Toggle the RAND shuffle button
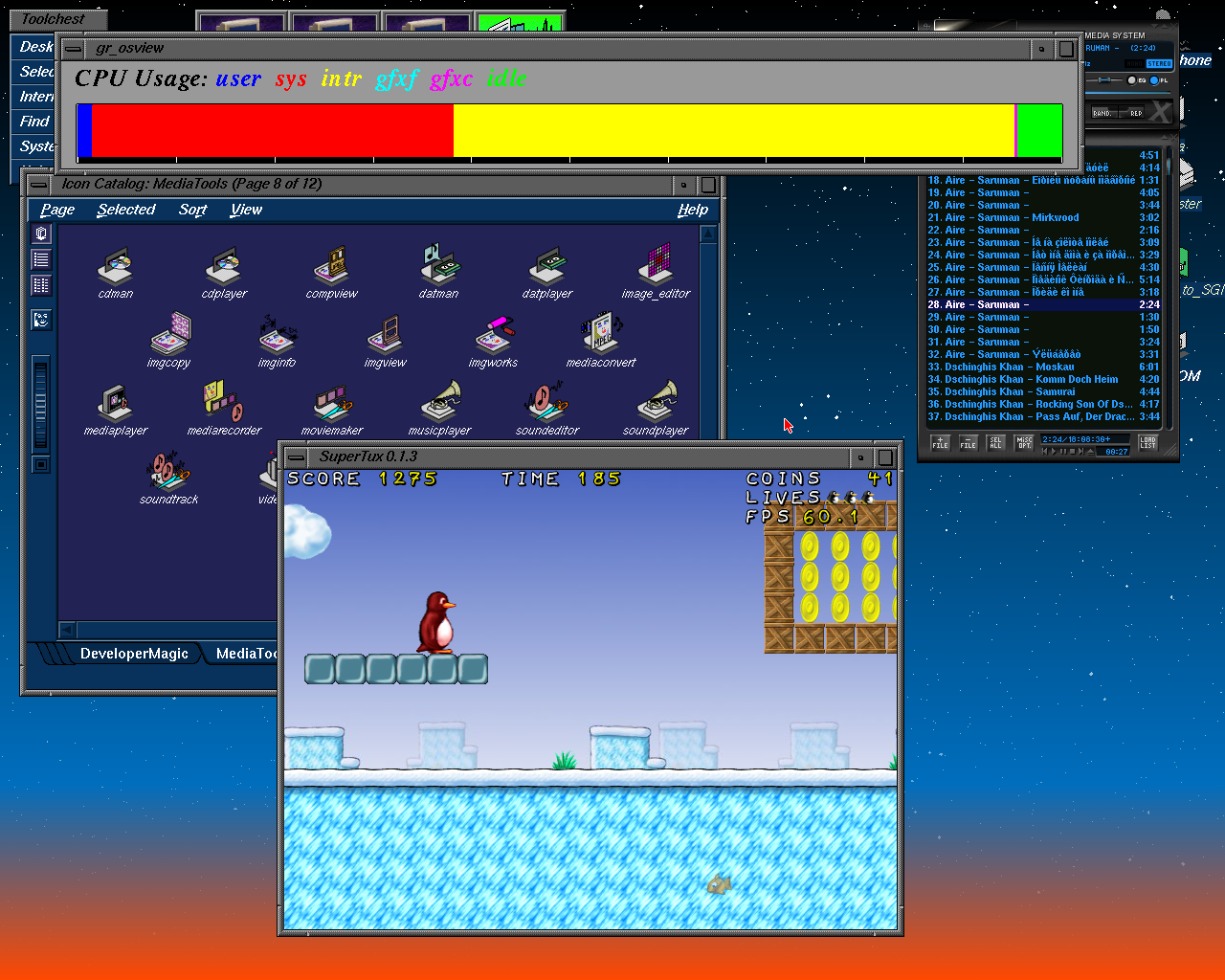Image resolution: width=1225 pixels, height=980 pixels. (1104, 113)
